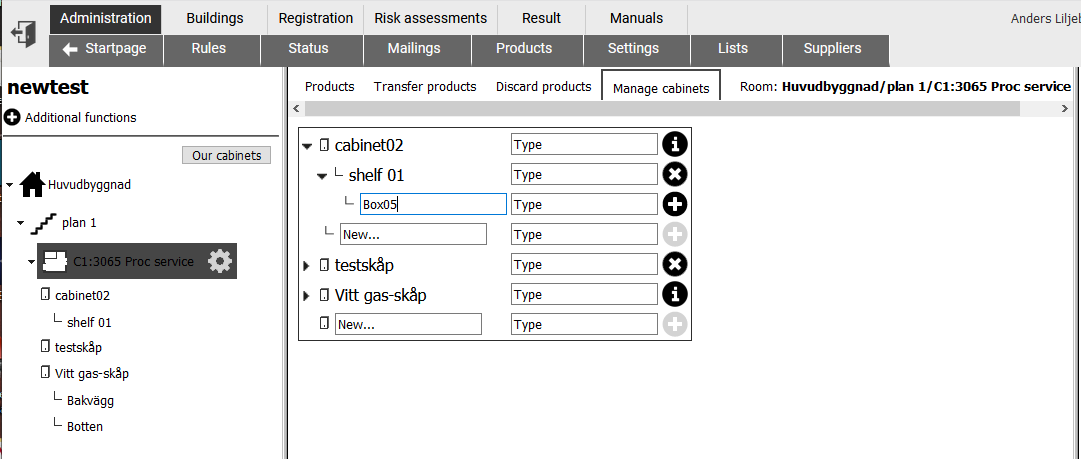Switch to Transfer products tab

(x=425, y=87)
